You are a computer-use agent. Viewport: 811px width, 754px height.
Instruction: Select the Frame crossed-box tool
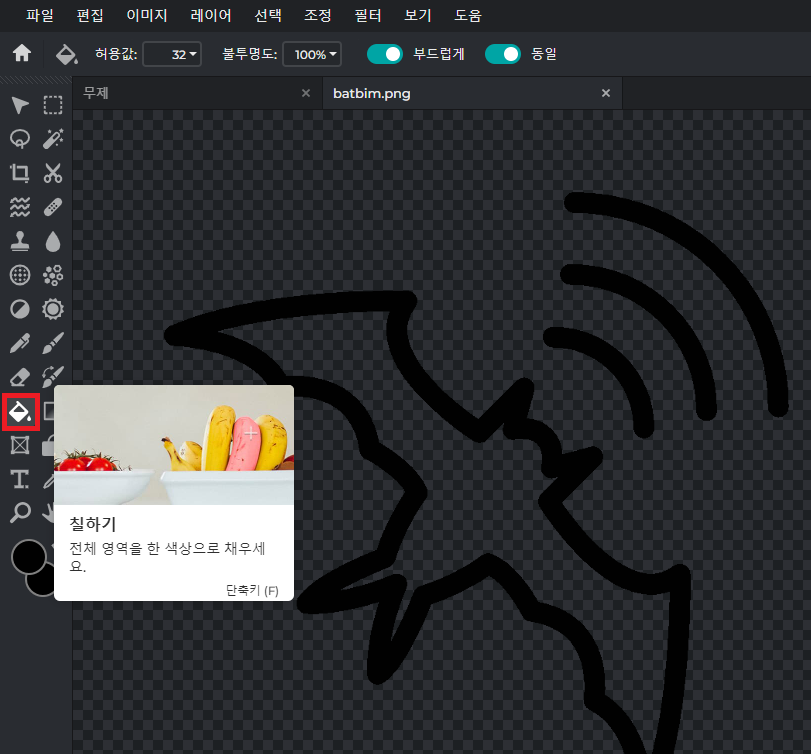click(20, 445)
